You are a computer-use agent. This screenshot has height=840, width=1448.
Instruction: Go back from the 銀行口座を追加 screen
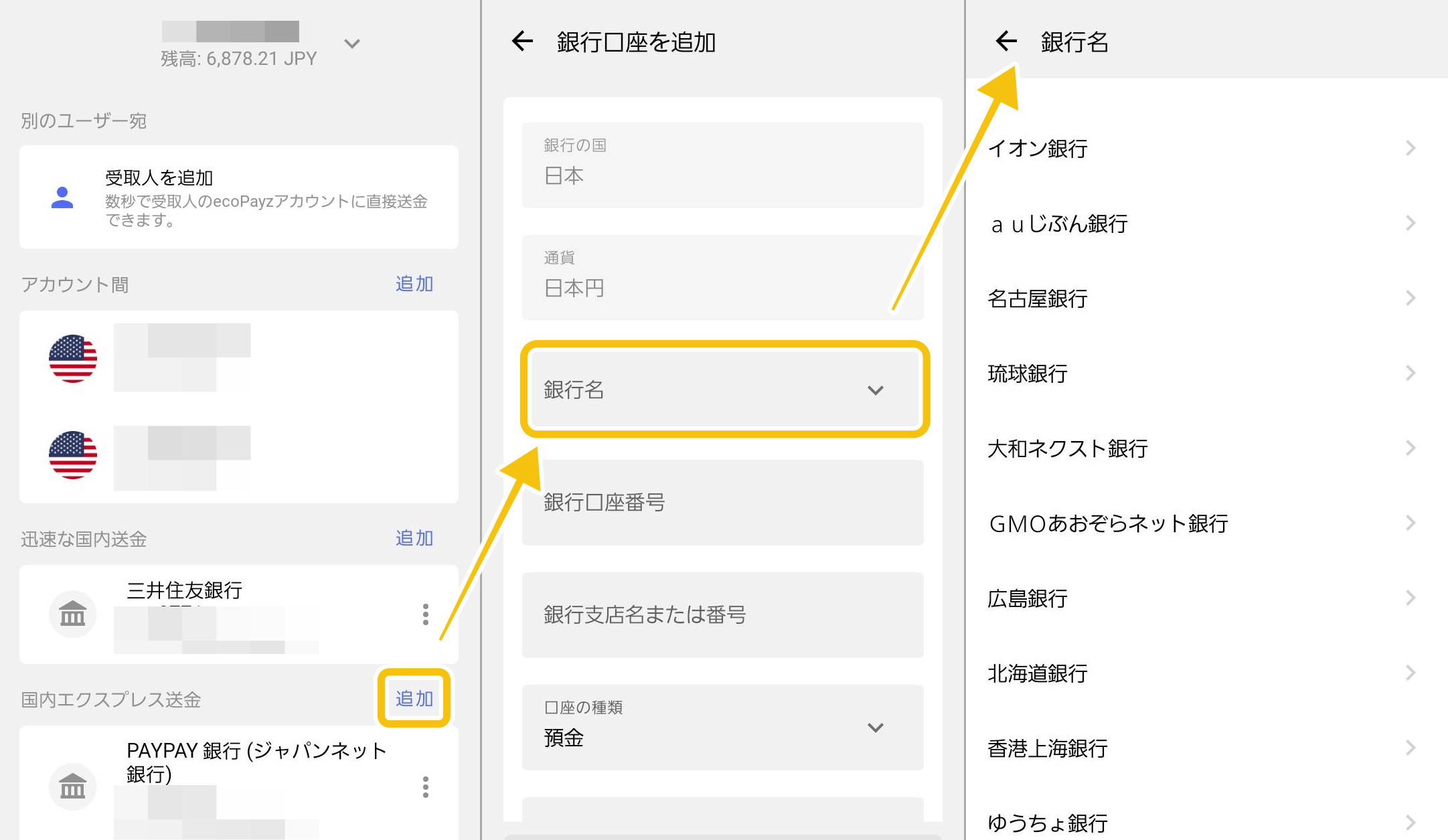tap(522, 41)
